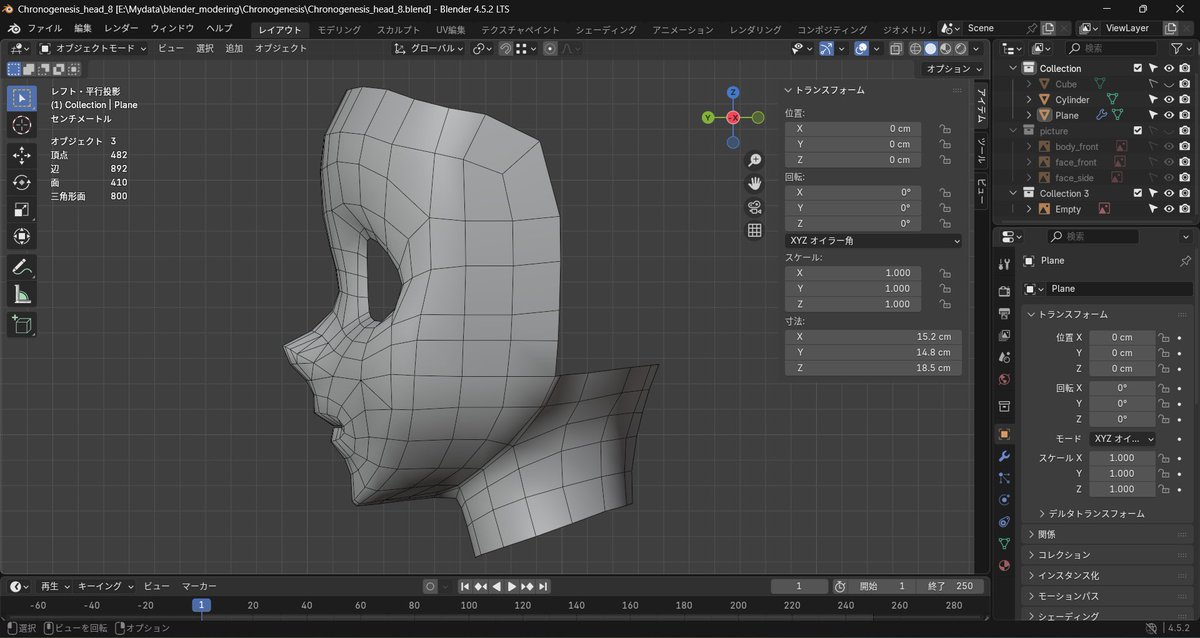Choose the Annotate pencil tool
This screenshot has height=638, width=1200.
coord(22,267)
